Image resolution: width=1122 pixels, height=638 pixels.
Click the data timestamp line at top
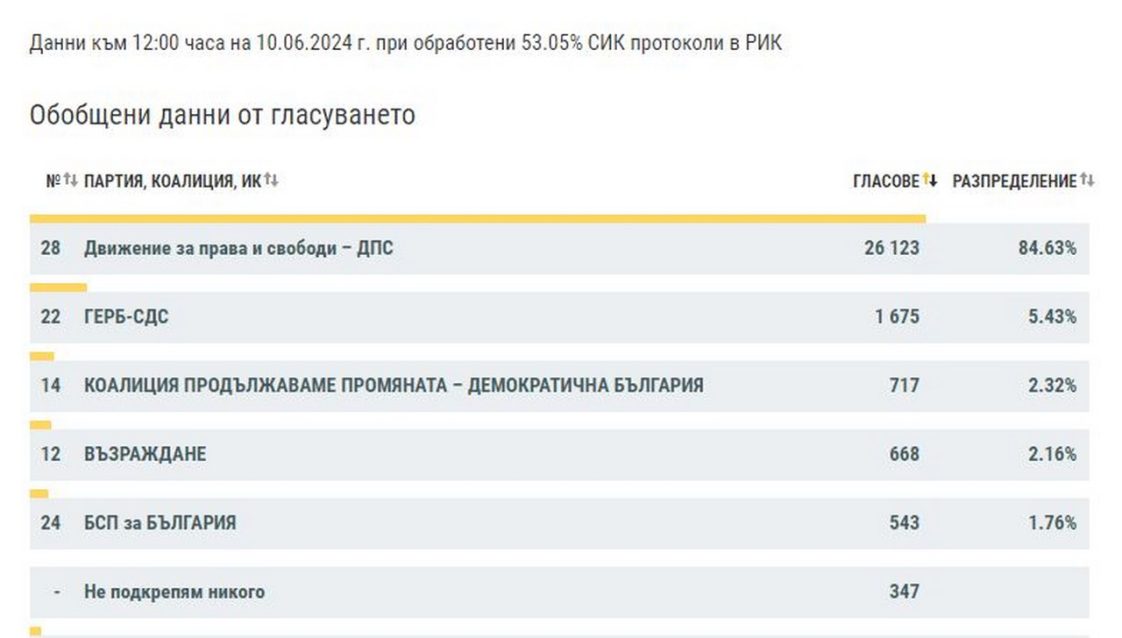click(x=405, y=44)
